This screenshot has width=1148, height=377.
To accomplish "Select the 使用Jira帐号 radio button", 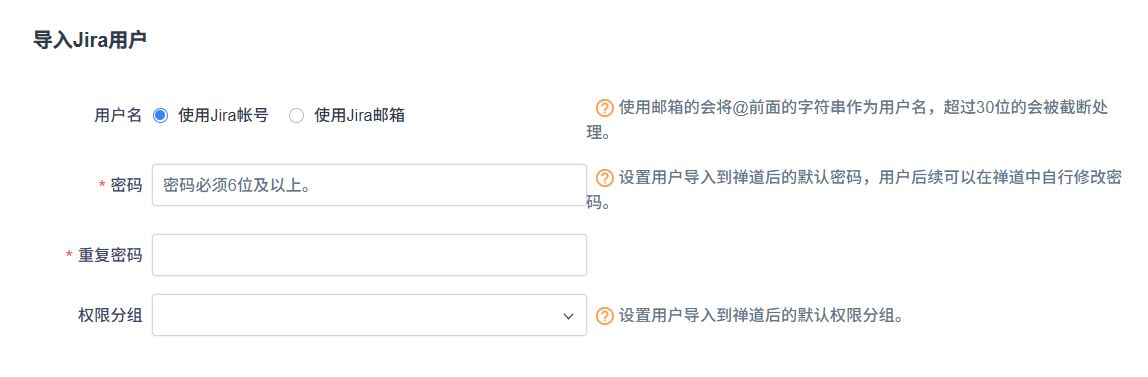I will 160,115.
